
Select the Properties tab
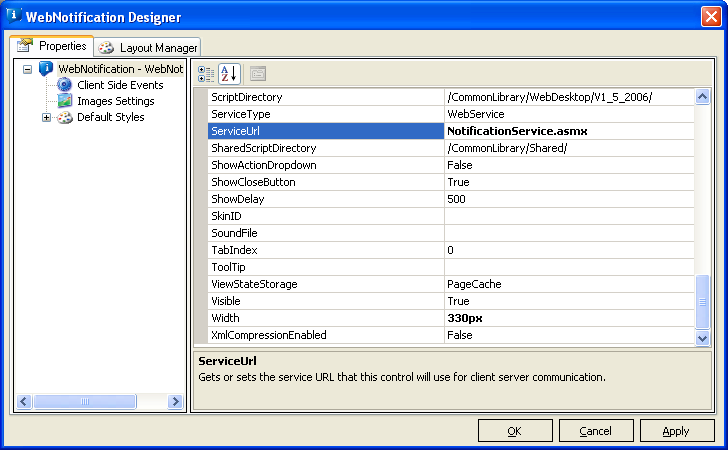[53, 46]
